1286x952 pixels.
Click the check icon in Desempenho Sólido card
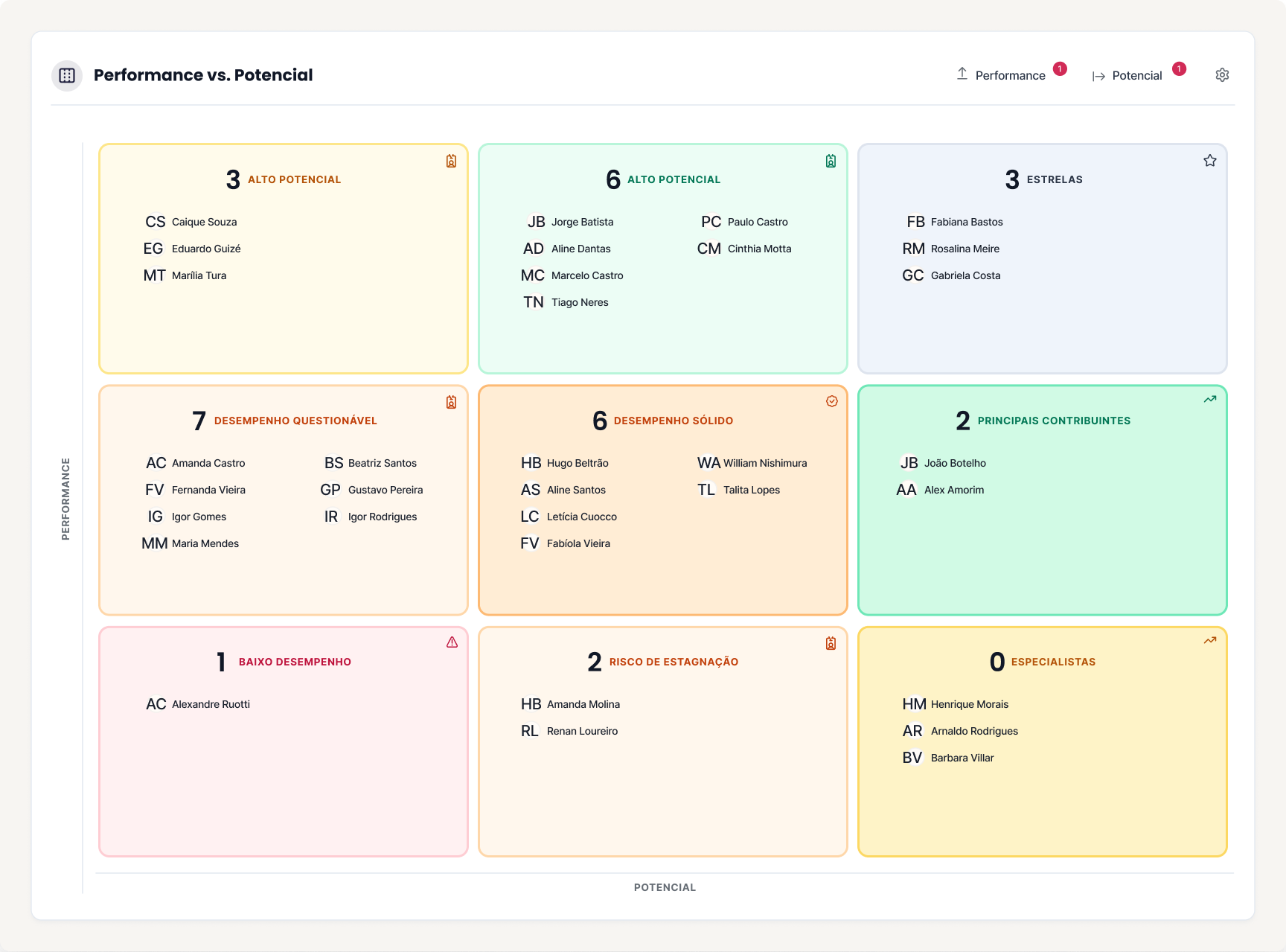pos(831,401)
